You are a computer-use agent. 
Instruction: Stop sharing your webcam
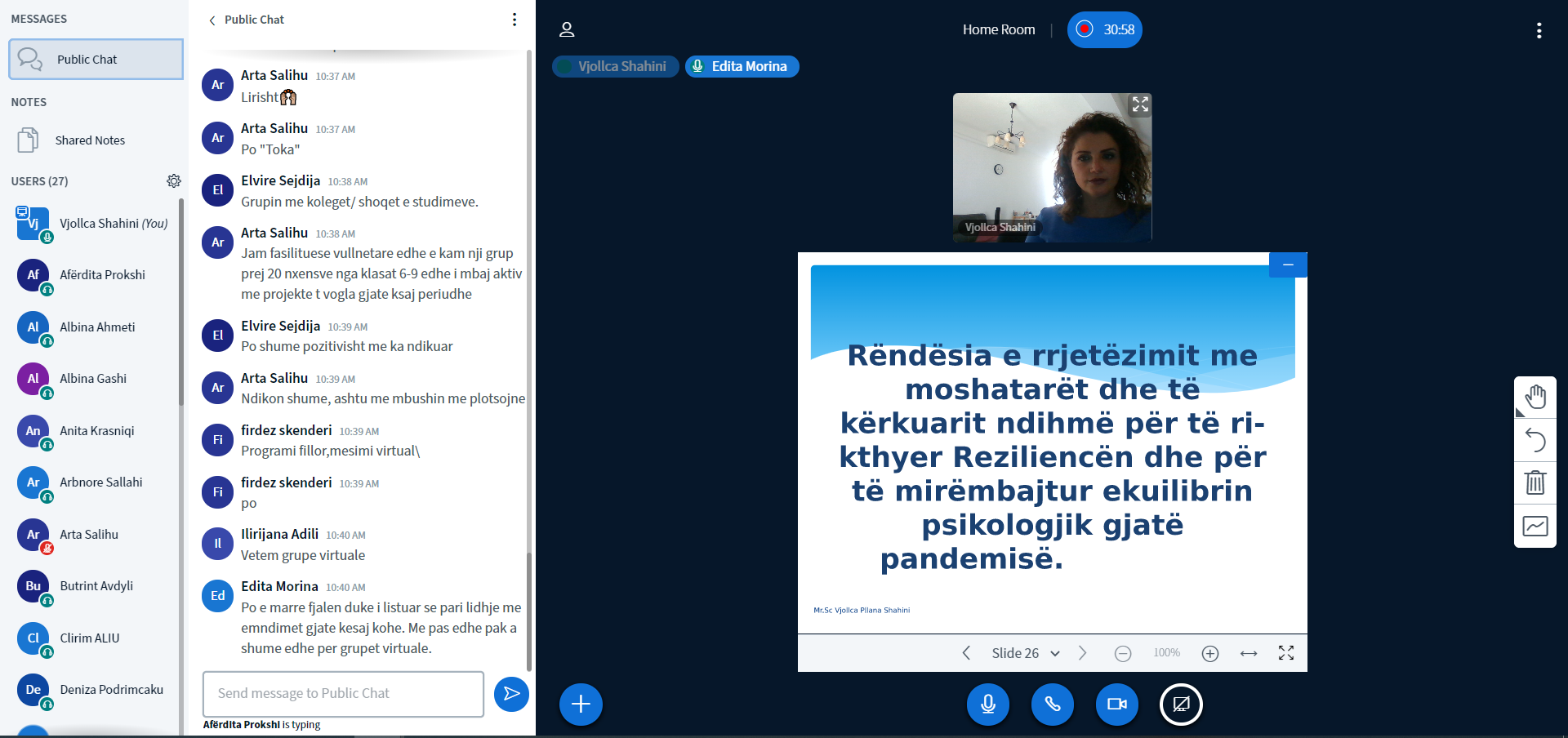(x=1116, y=704)
